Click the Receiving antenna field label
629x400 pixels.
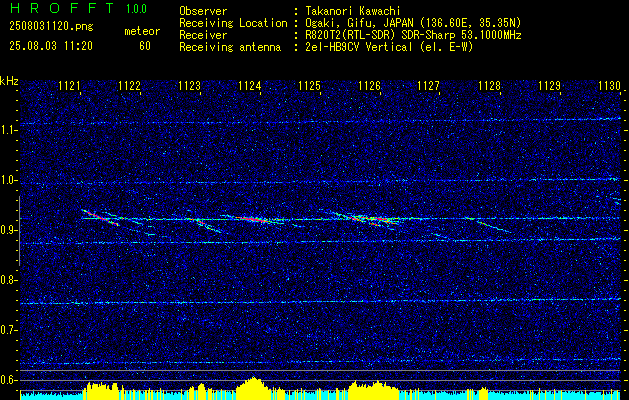[230, 47]
